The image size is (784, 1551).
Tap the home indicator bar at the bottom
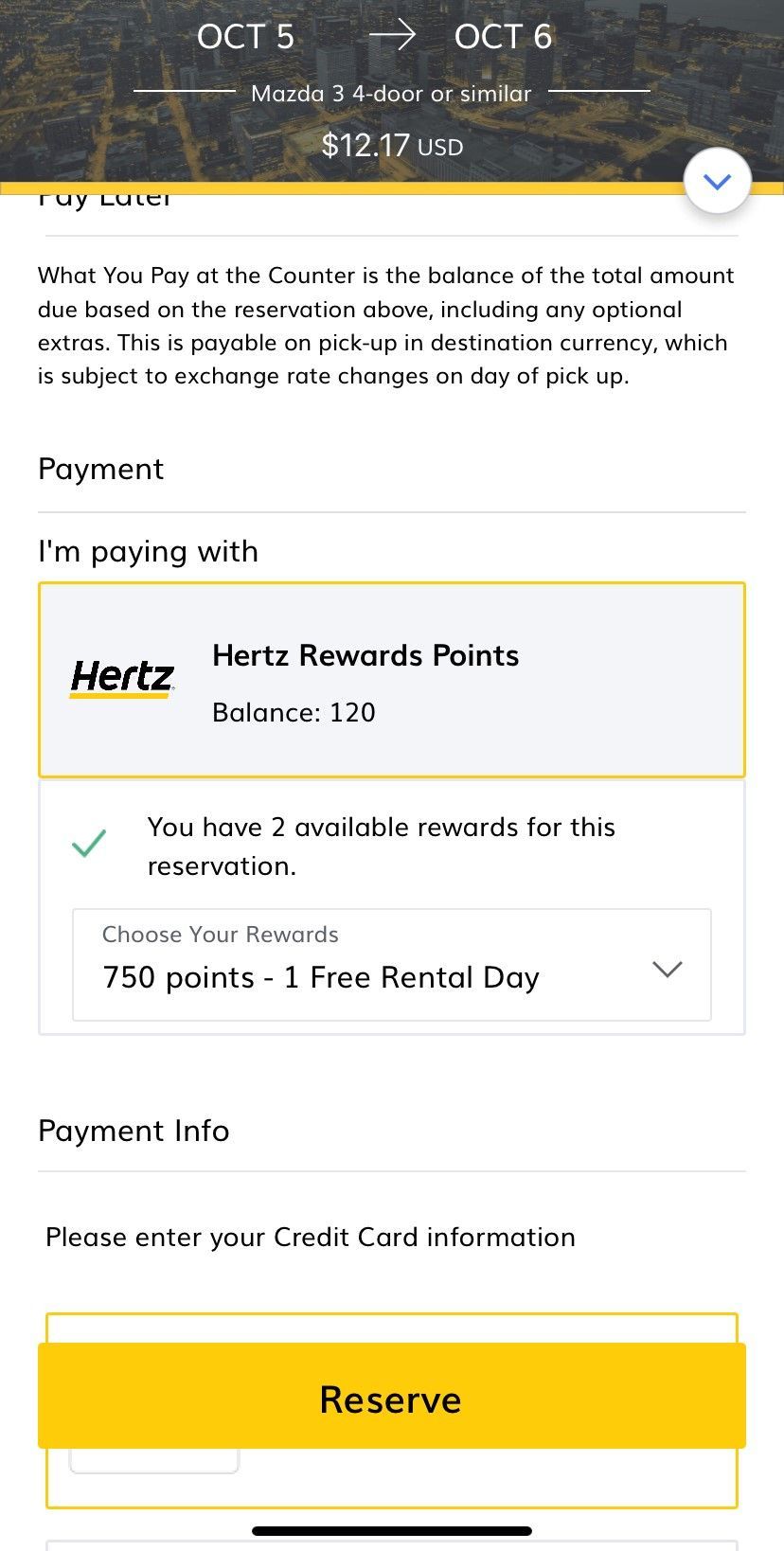pyautogui.click(x=392, y=1530)
